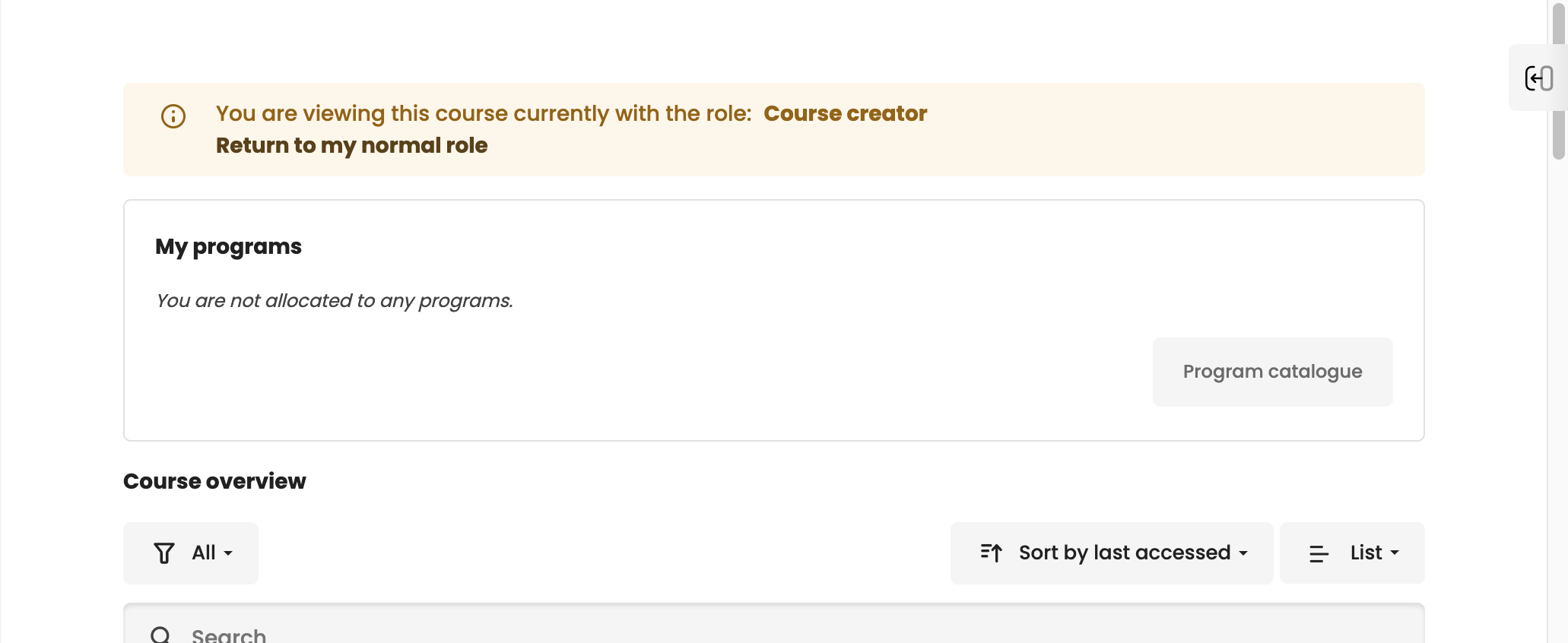Click the Course creator role label
This screenshot has height=643, width=1568.
tap(845, 113)
